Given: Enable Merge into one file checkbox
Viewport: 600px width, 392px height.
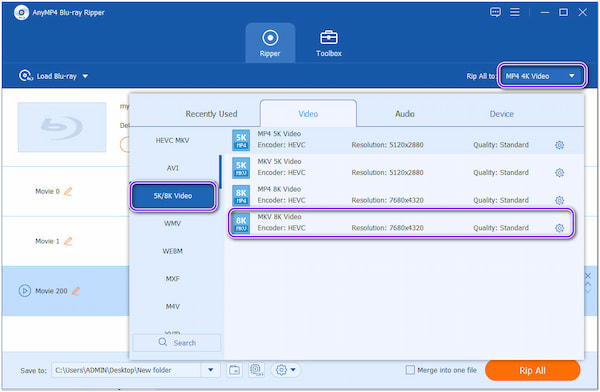Looking at the screenshot, I should coord(410,370).
